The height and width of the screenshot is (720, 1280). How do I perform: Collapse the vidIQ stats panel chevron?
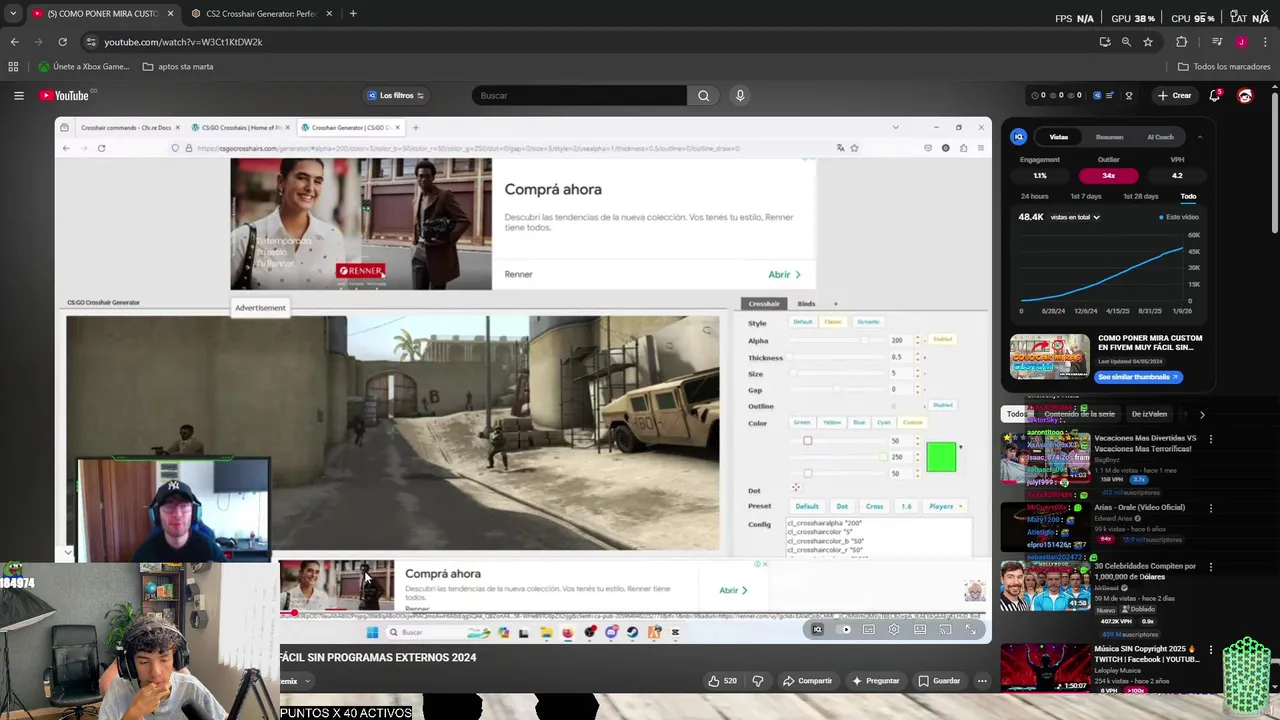(x=1199, y=137)
